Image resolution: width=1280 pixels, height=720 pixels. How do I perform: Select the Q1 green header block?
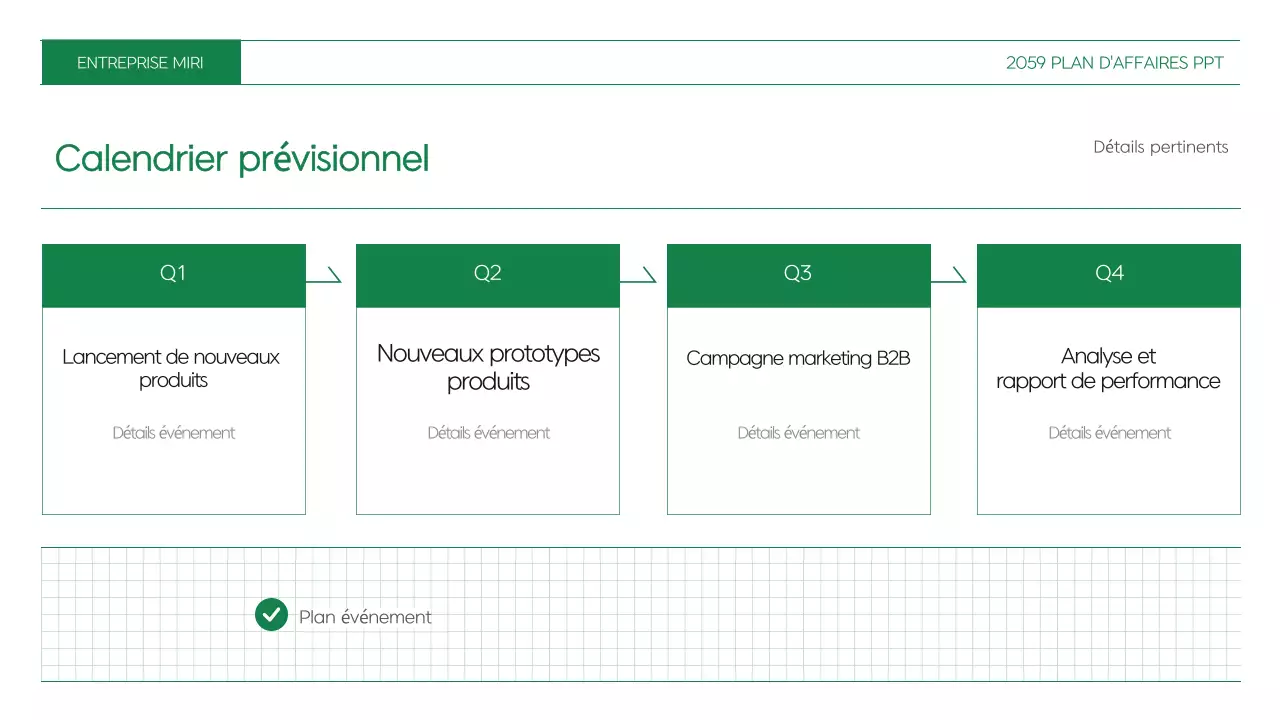(173, 274)
